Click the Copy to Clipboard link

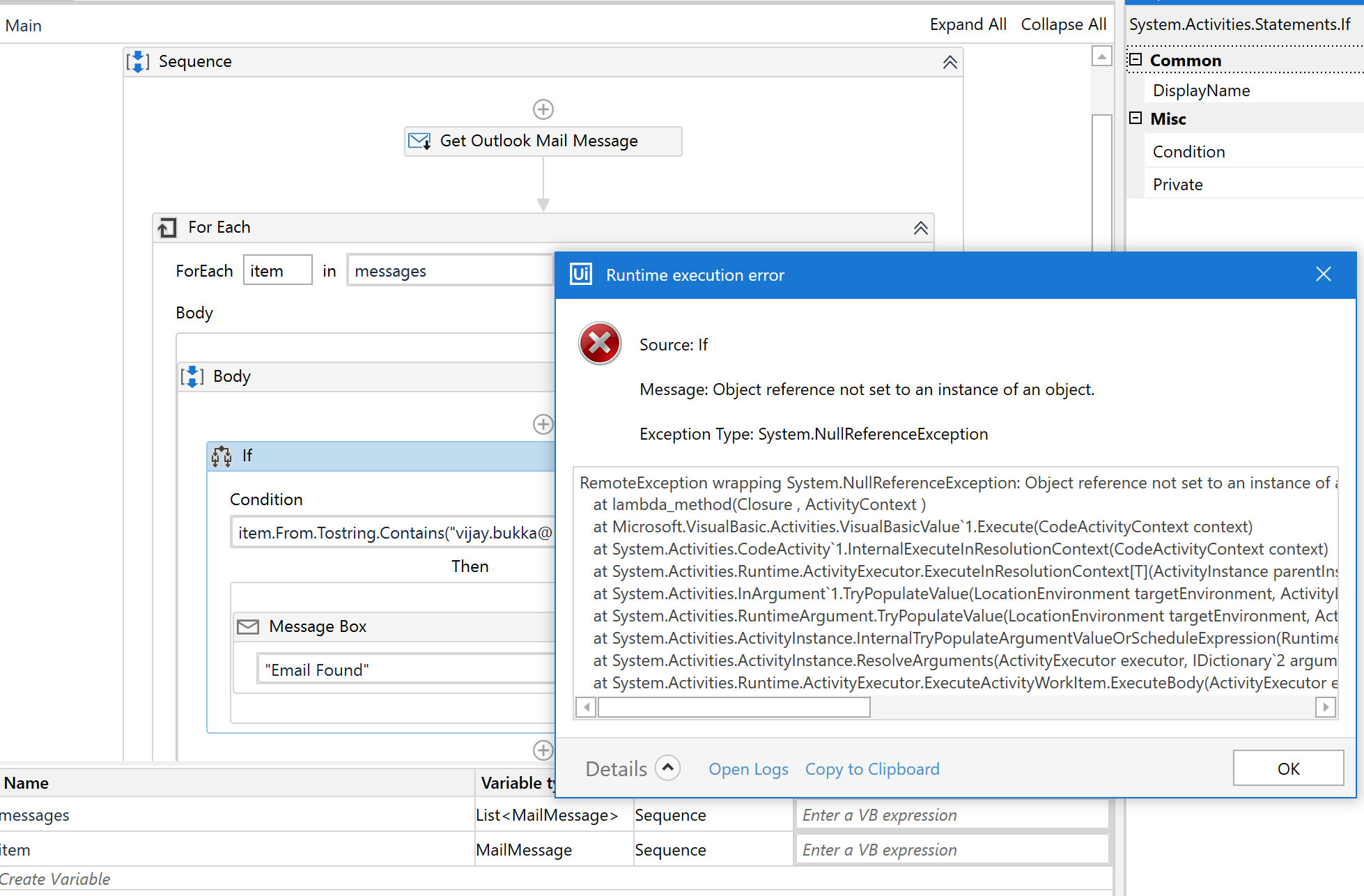click(x=872, y=769)
